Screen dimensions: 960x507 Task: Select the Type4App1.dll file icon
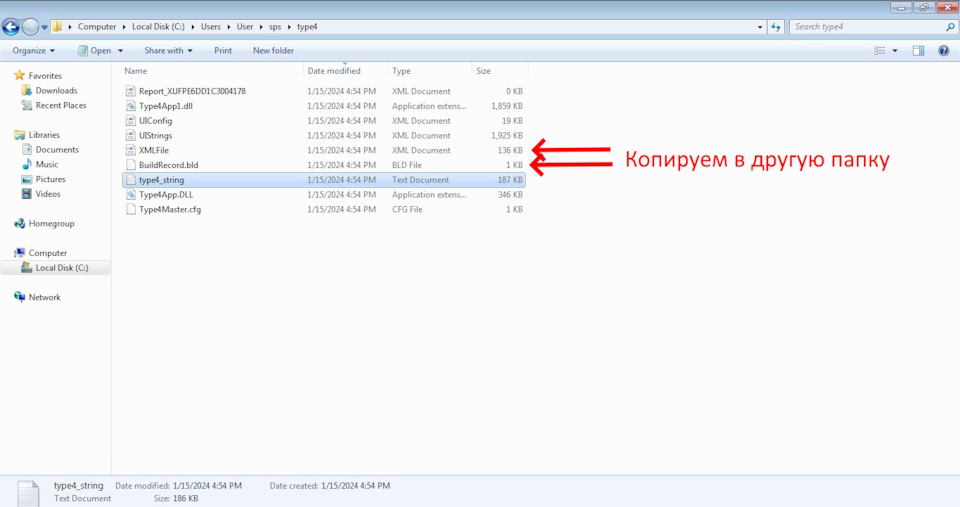click(x=130, y=106)
